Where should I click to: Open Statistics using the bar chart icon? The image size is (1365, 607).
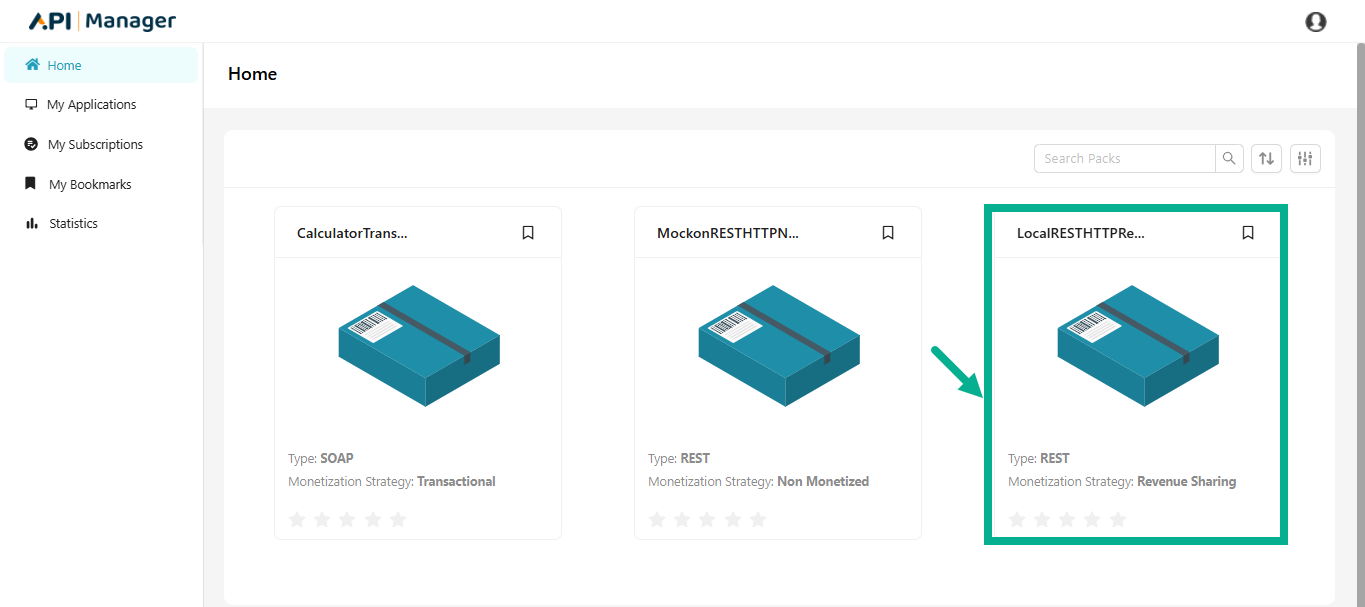(32, 223)
